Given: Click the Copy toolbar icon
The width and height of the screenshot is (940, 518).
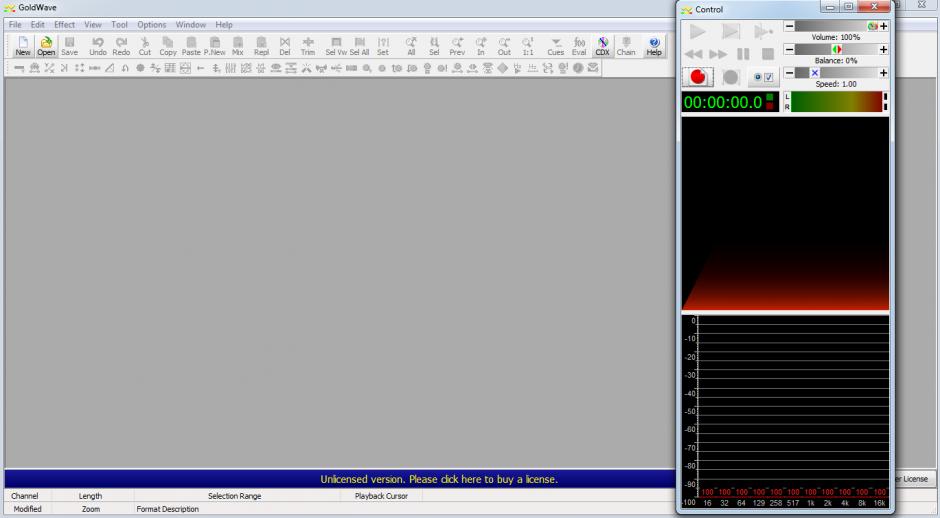Looking at the screenshot, I should point(168,46).
